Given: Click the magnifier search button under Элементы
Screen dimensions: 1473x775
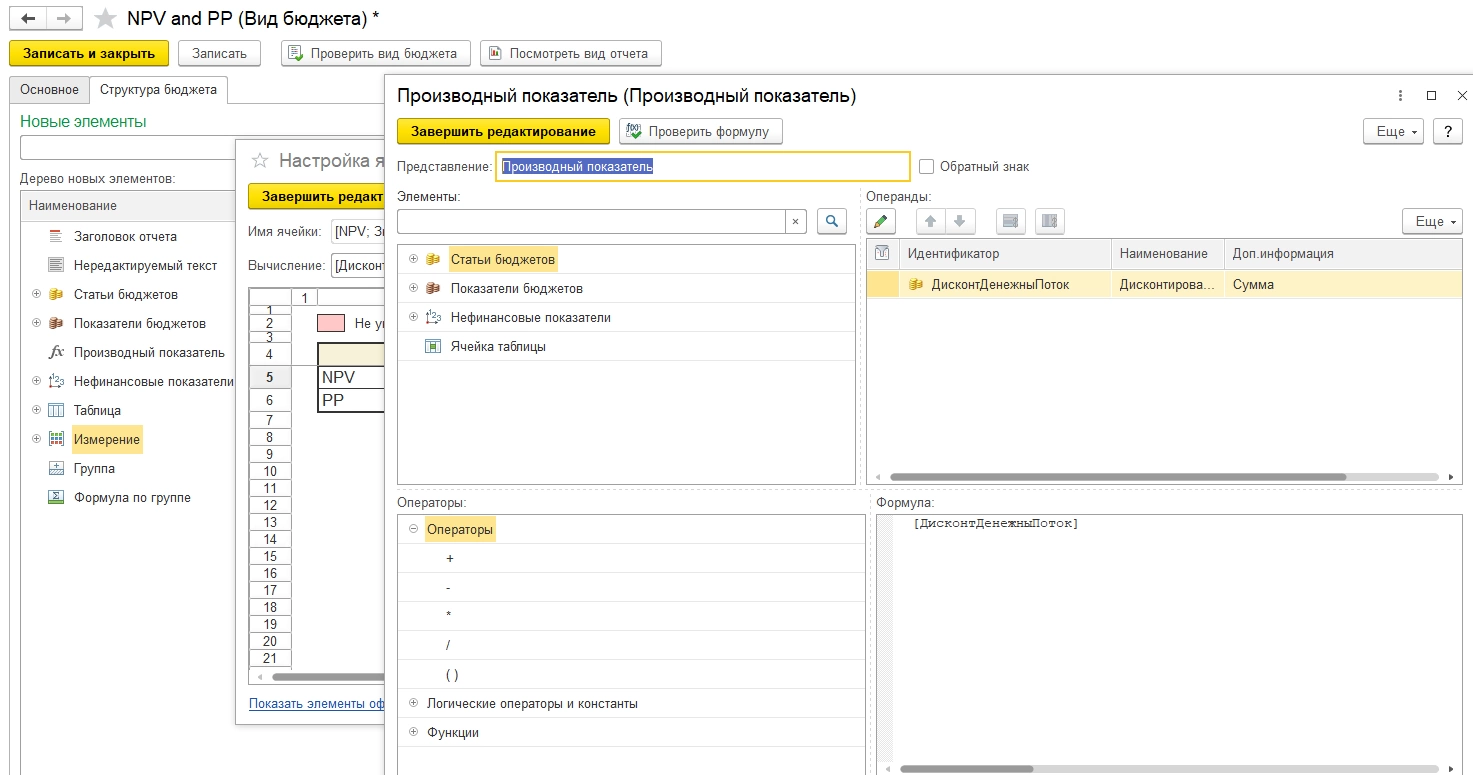Looking at the screenshot, I should (832, 221).
